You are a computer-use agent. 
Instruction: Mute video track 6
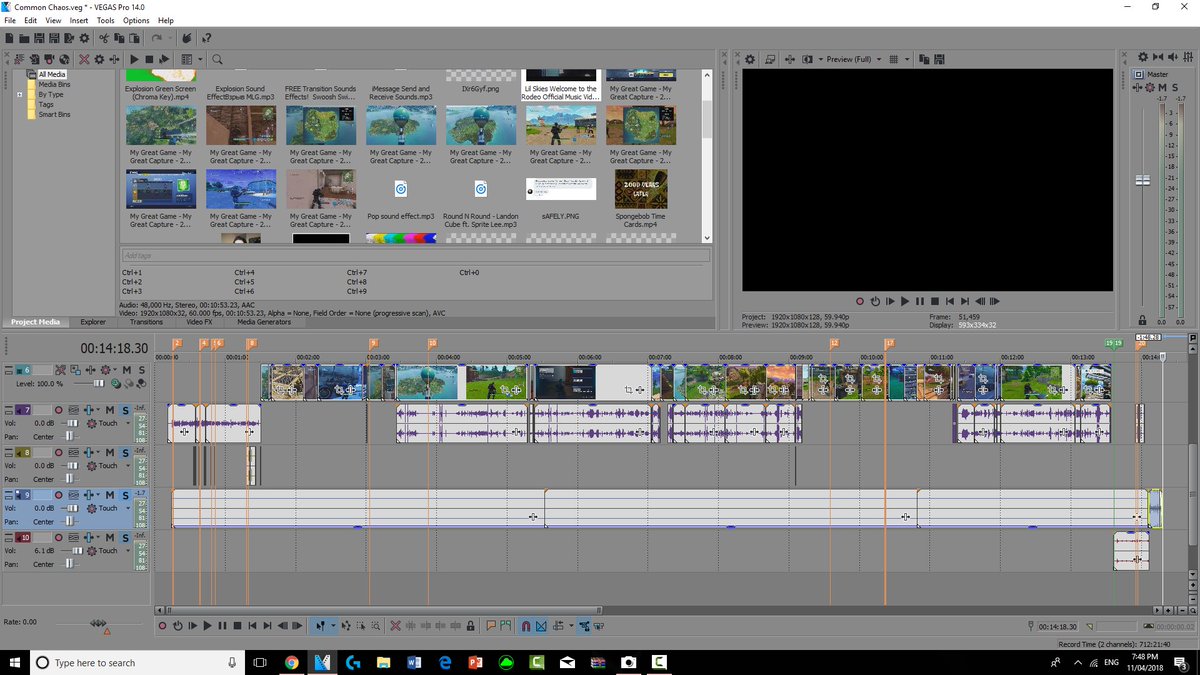pos(127,370)
